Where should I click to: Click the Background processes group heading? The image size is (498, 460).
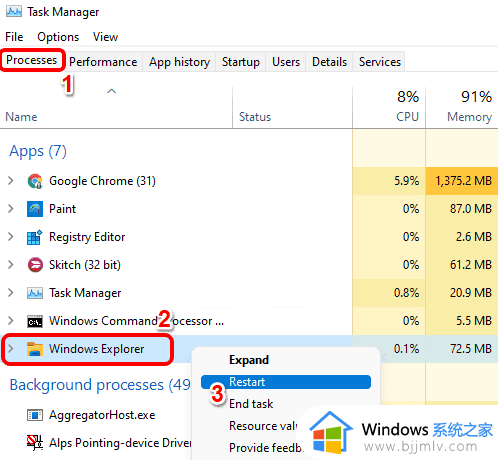[100, 385]
